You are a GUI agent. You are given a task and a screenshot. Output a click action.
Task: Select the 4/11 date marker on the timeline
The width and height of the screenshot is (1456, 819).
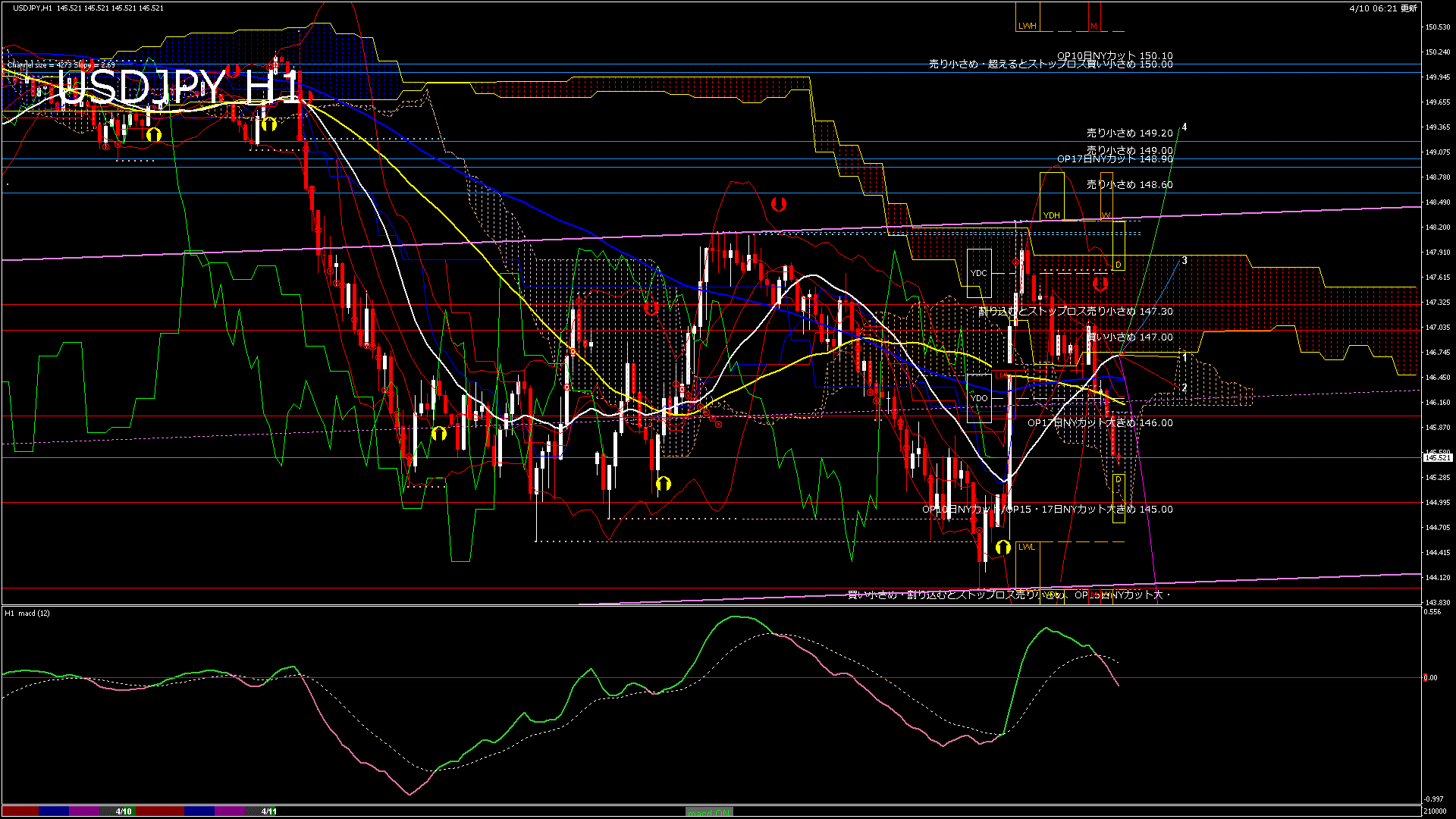[x=268, y=811]
